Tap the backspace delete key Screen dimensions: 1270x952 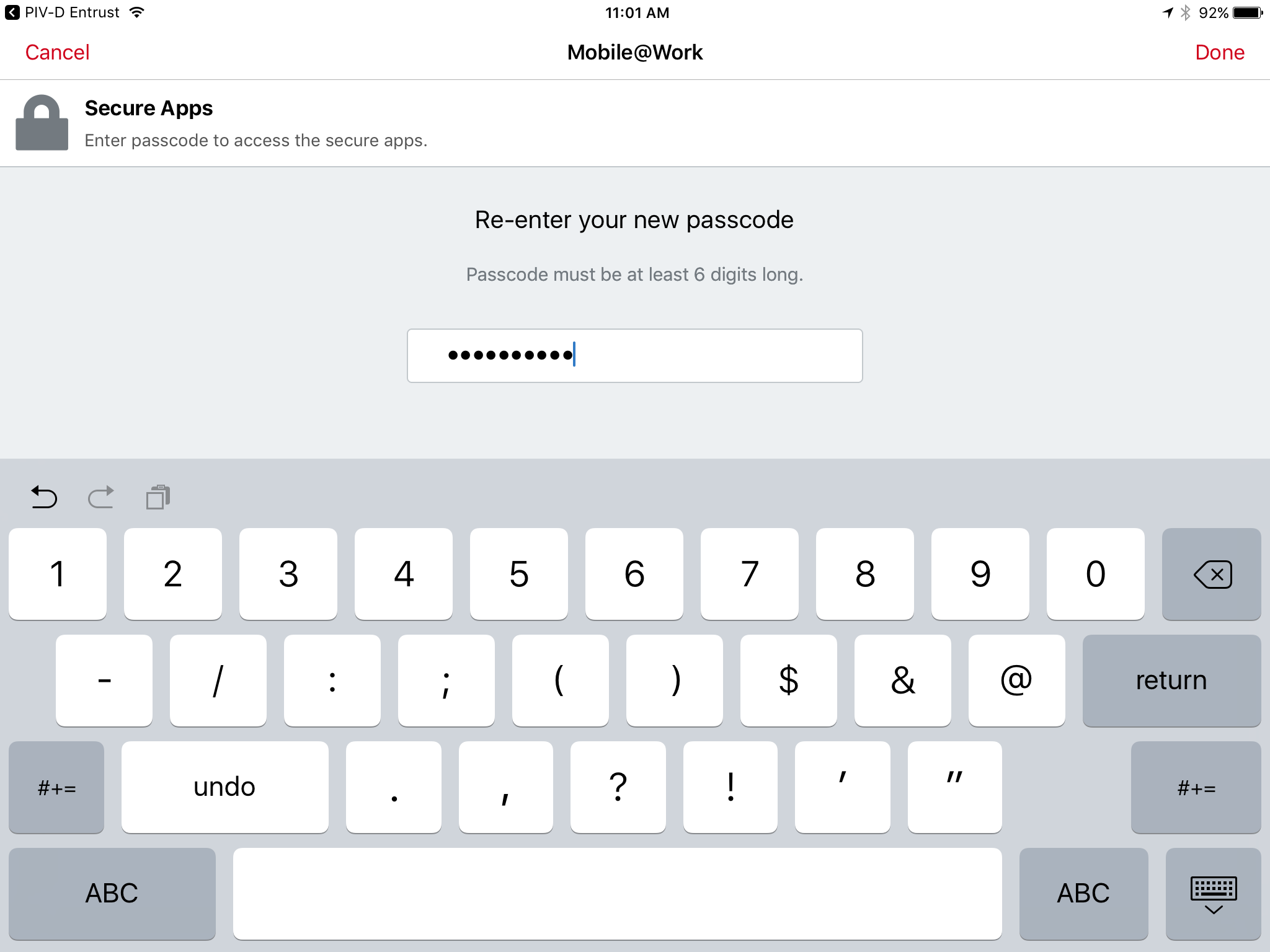point(1211,574)
